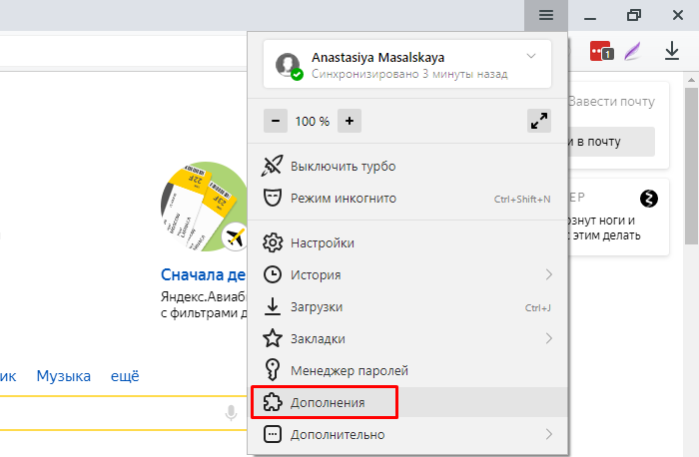Image resolution: width=699 pixels, height=457 pixels.
Task: Open the hamburger browser menu button
Action: coord(546,15)
